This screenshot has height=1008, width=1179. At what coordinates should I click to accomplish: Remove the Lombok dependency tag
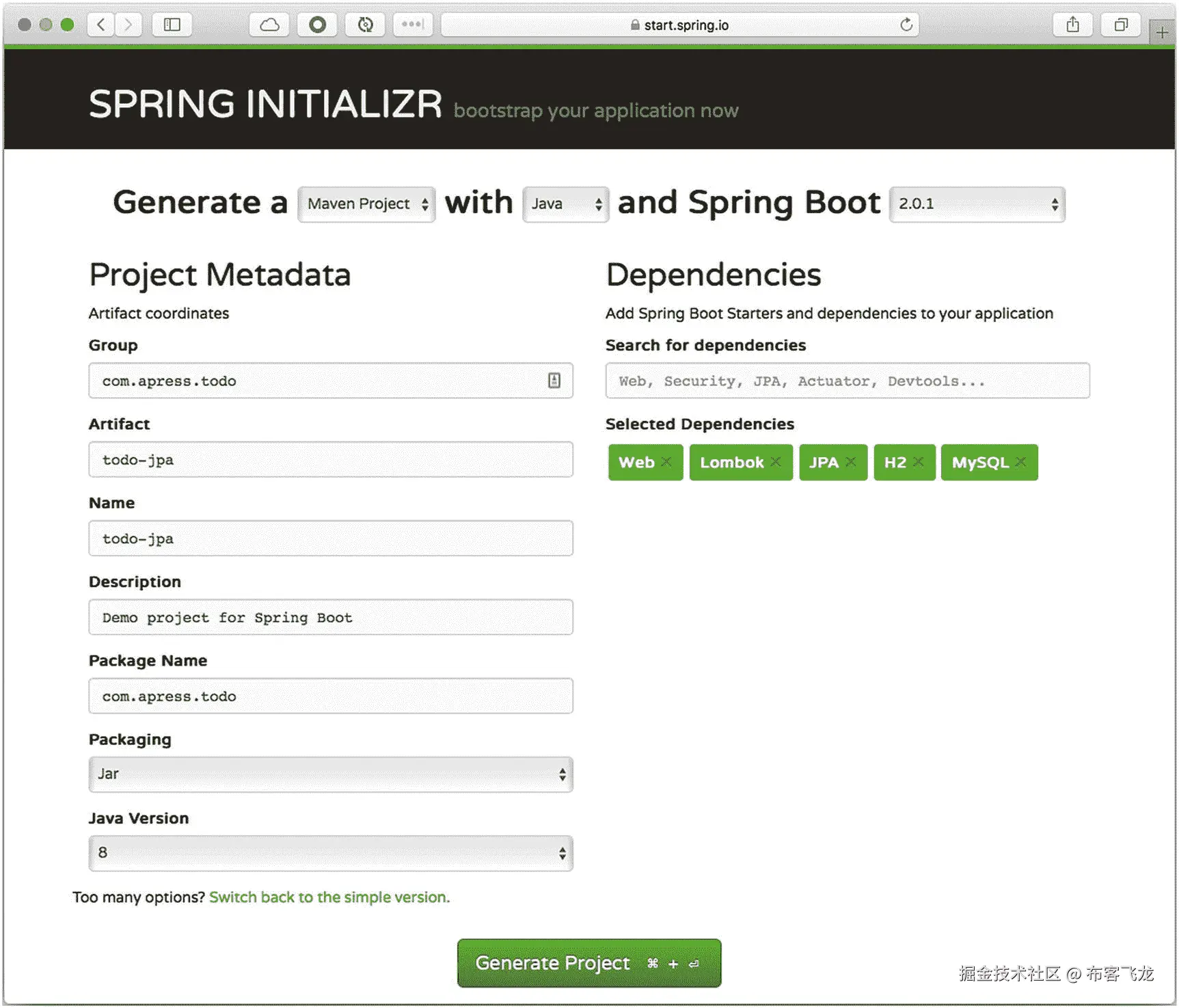776,462
